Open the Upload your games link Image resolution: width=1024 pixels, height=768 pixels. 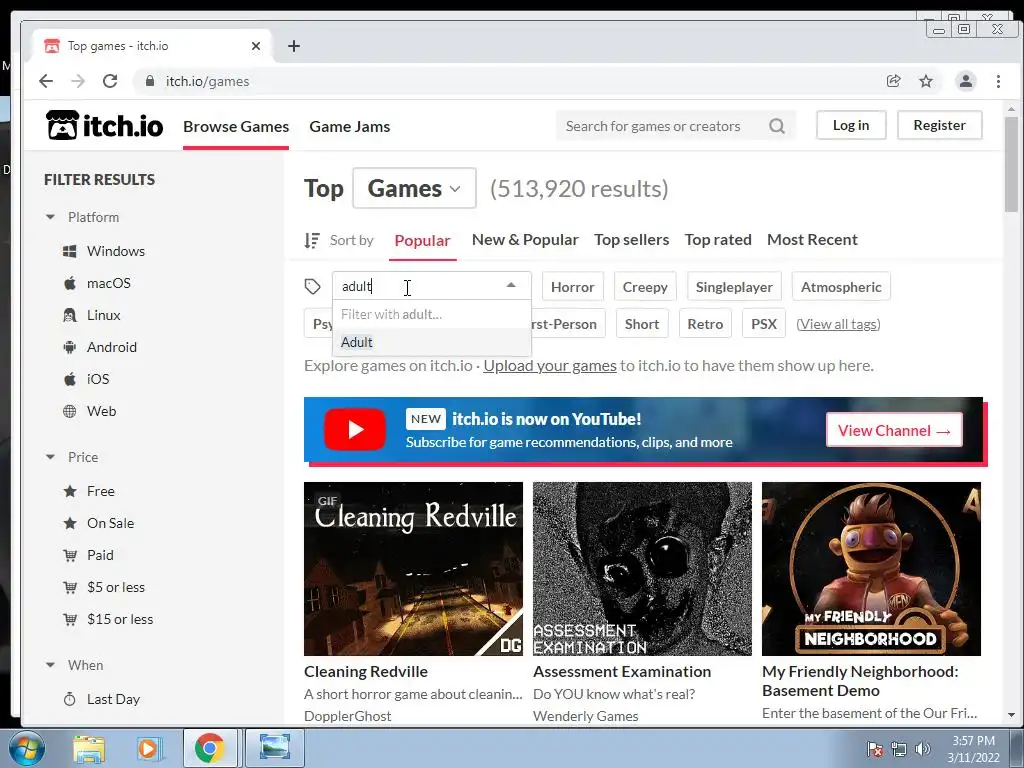(550, 365)
